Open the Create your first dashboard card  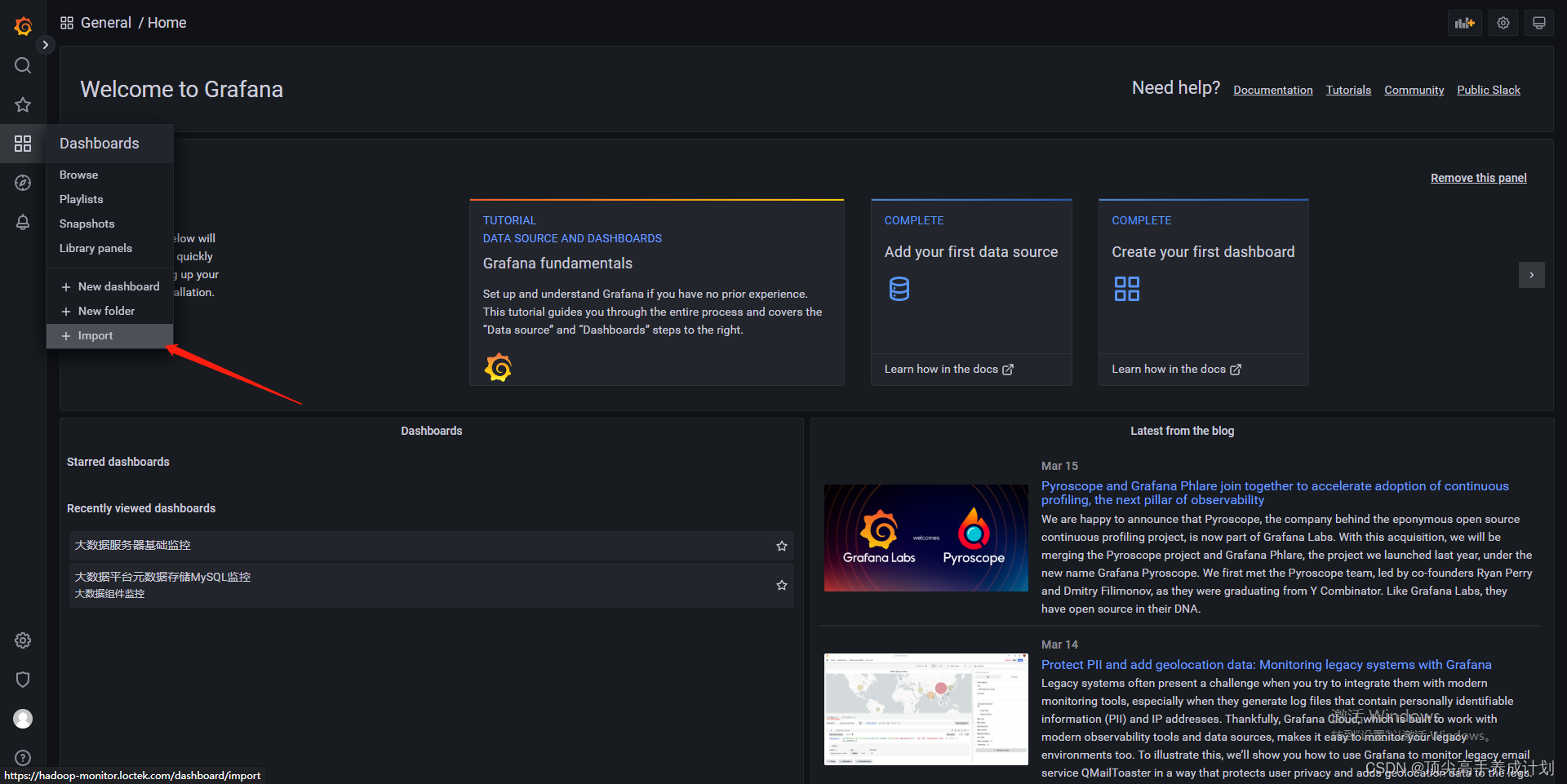(x=1203, y=292)
